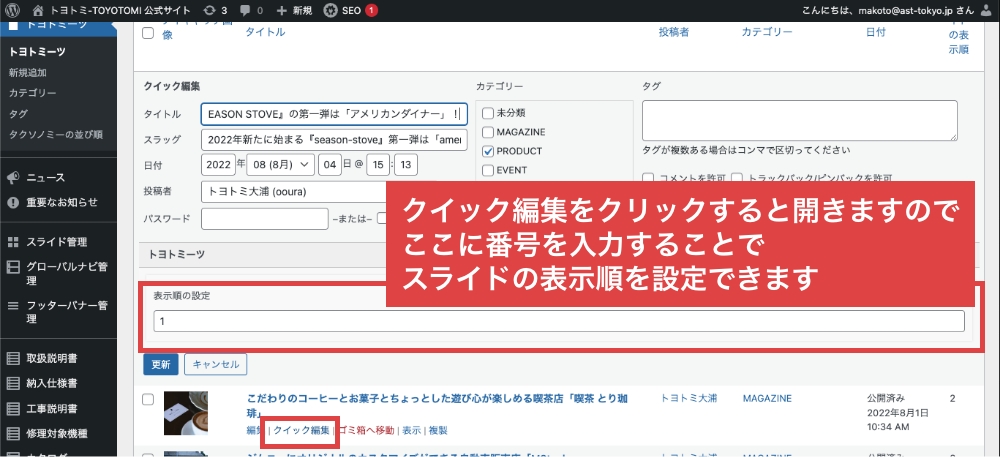Click the 納入仕様書 list icon
This screenshot has height=457, width=1000.
[x=13, y=384]
